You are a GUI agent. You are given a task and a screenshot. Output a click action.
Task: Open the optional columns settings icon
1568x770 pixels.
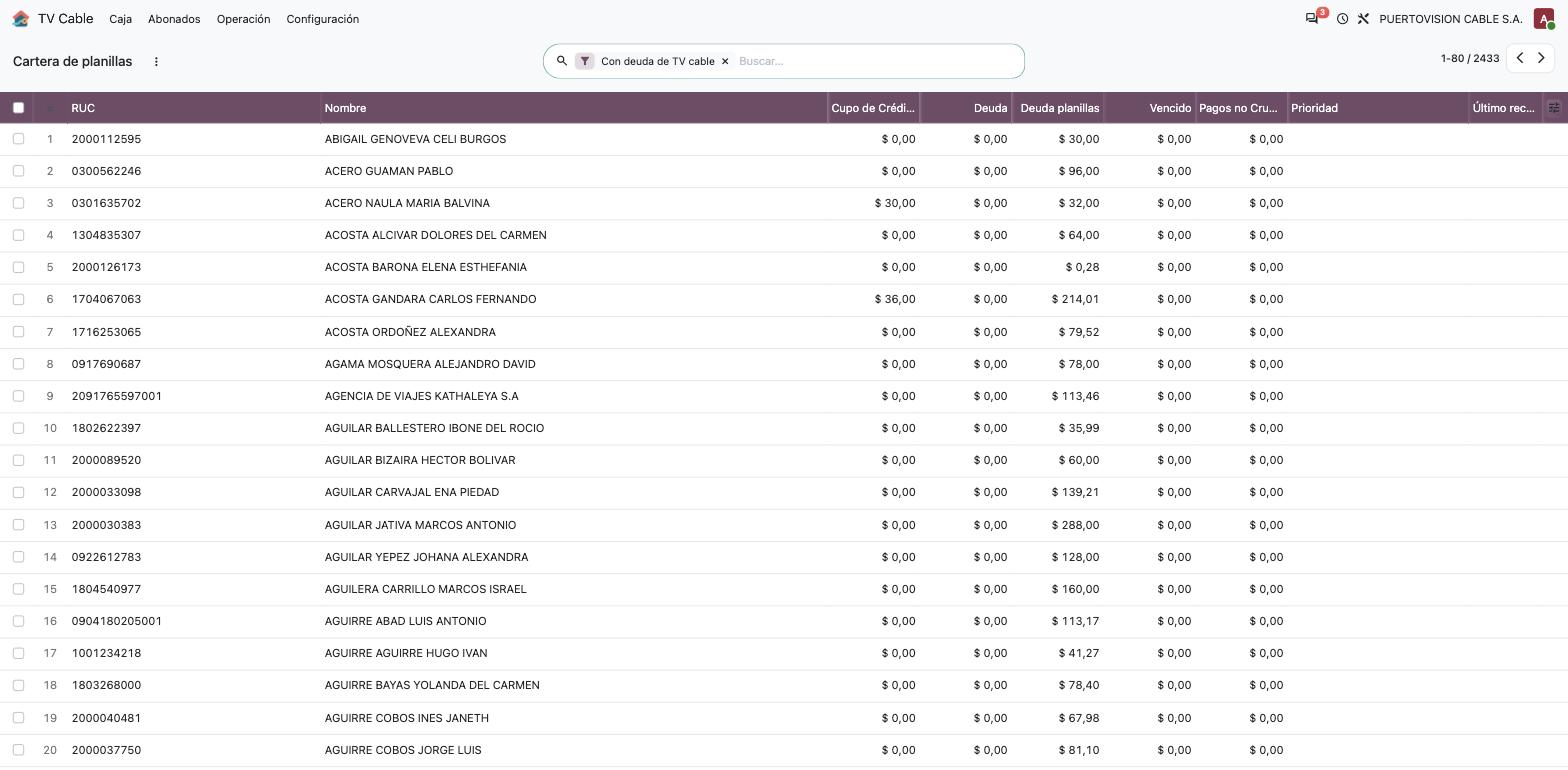tap(1554, 108)
